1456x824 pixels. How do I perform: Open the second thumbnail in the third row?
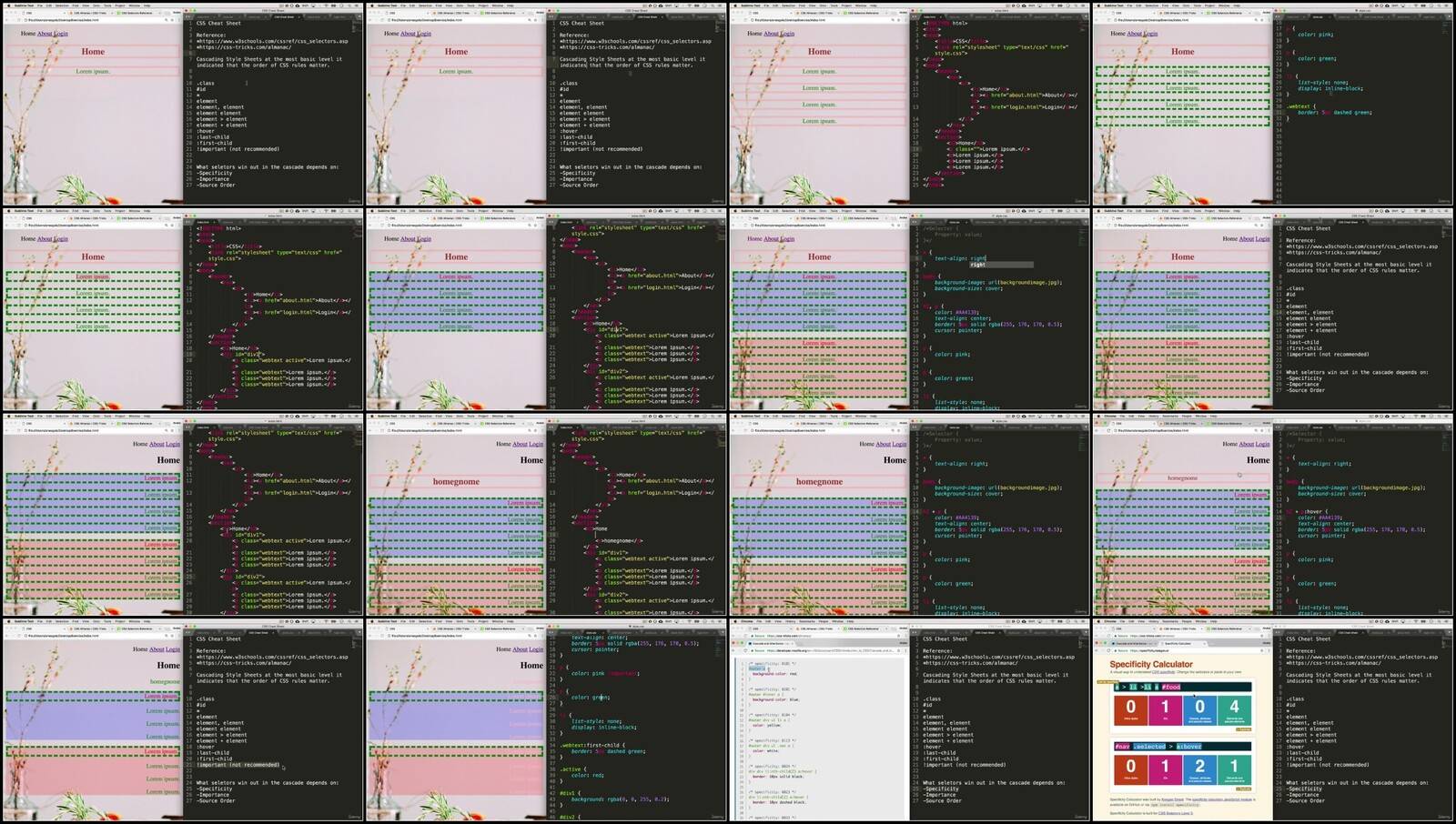pos(546,515)
